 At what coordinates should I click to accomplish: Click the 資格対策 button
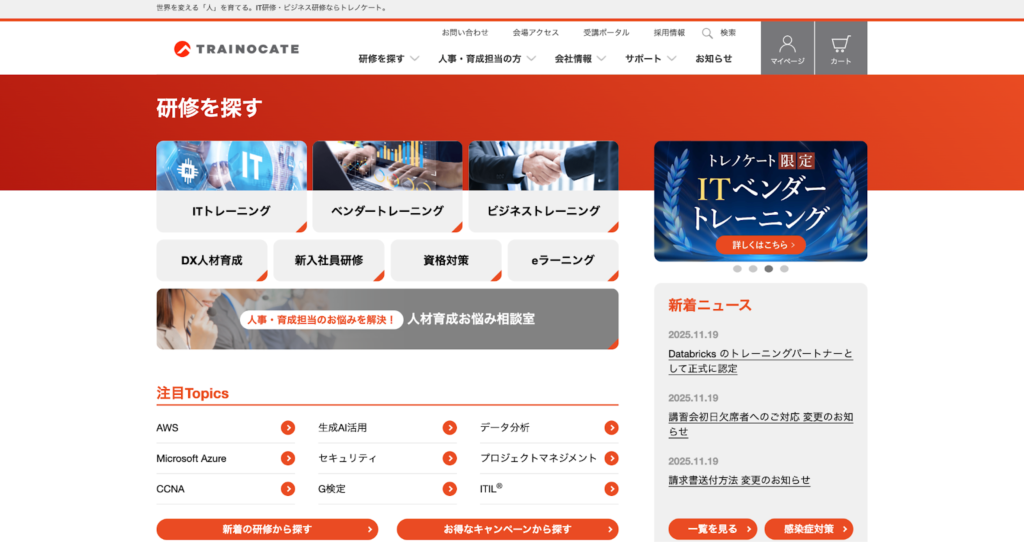point(446,260)
